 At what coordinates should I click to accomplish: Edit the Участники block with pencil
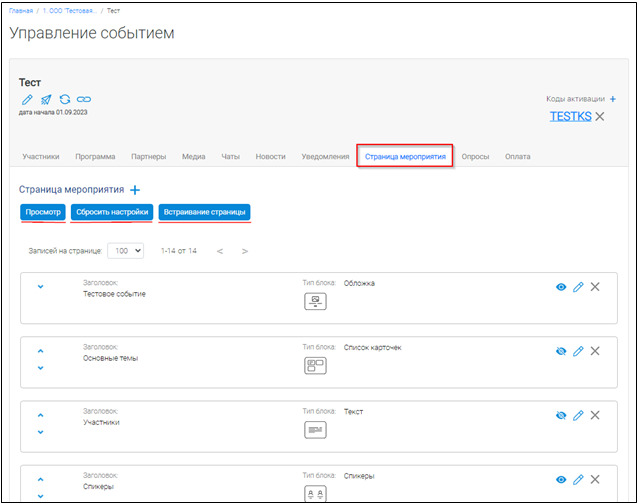[578, 415]
